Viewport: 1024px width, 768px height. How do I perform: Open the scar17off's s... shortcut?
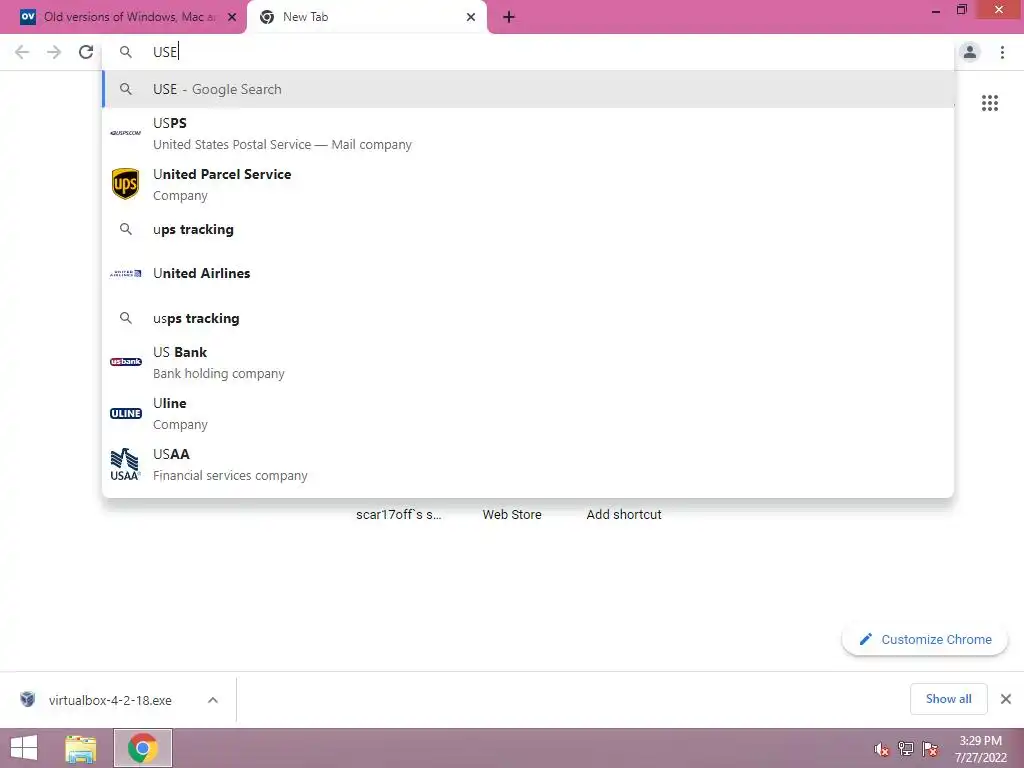[398, 515]
